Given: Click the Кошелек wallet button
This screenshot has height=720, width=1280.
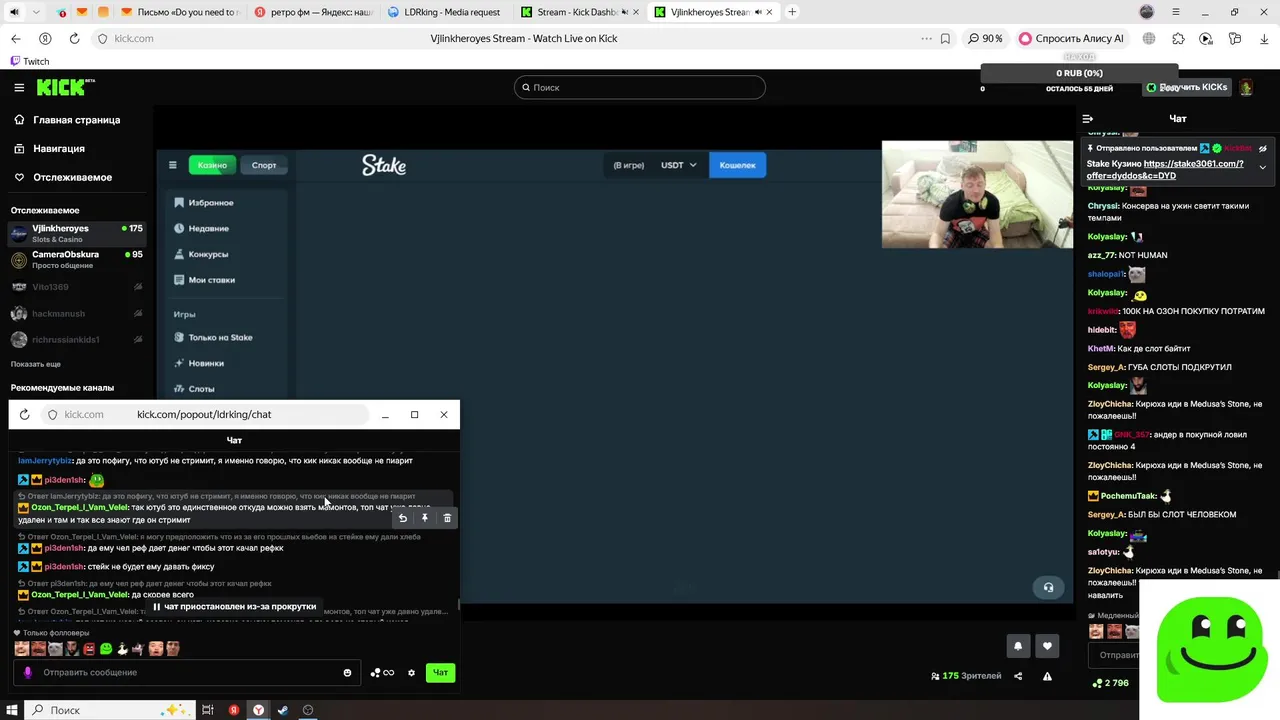Looking at the screenshot, I should click(x=738, y=165).
